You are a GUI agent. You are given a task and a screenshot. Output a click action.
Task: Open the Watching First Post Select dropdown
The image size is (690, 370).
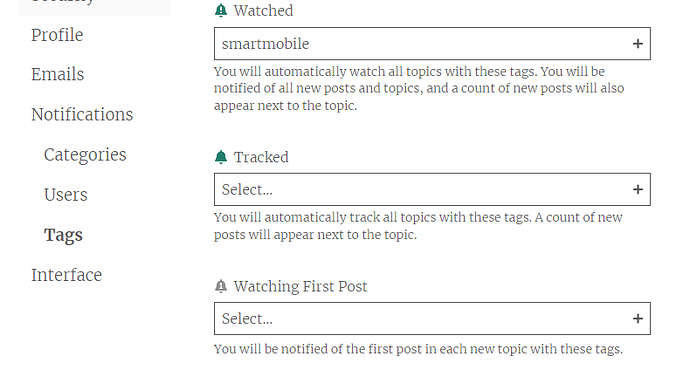coord(432,319)
